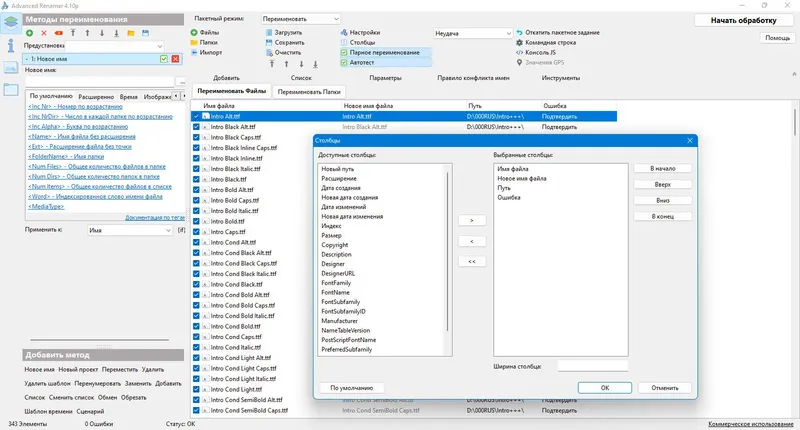Move the list item to the bottom in the Список group
The image size is (800, 430).
pos(315,64)
